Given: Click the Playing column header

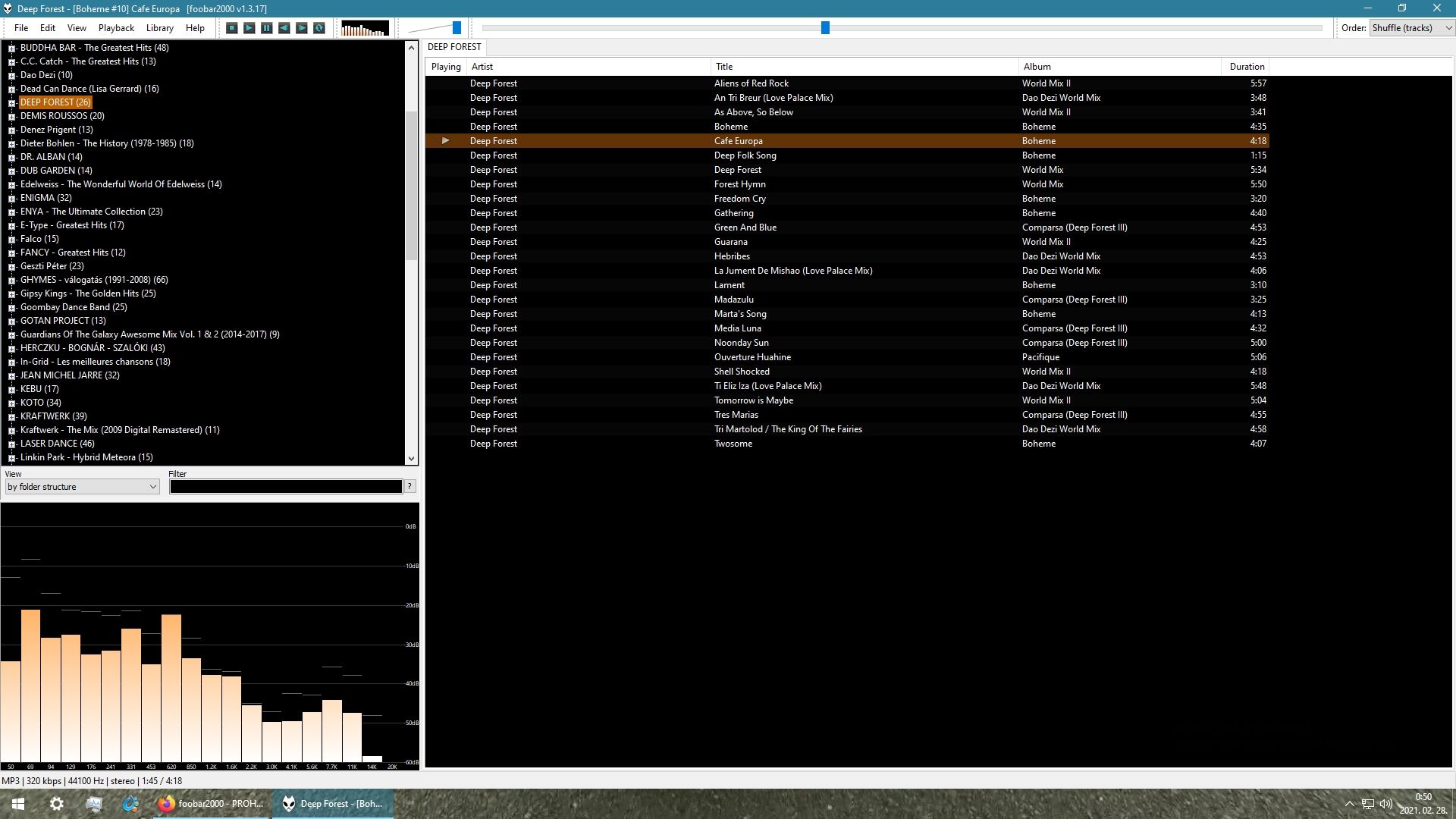Looking at the screenshot, I should (x=446, y=67).
